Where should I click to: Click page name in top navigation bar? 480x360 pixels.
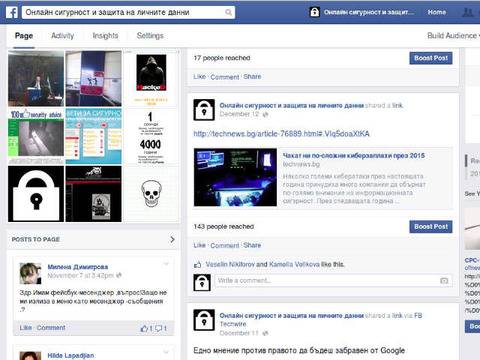(x=369, y=12)
